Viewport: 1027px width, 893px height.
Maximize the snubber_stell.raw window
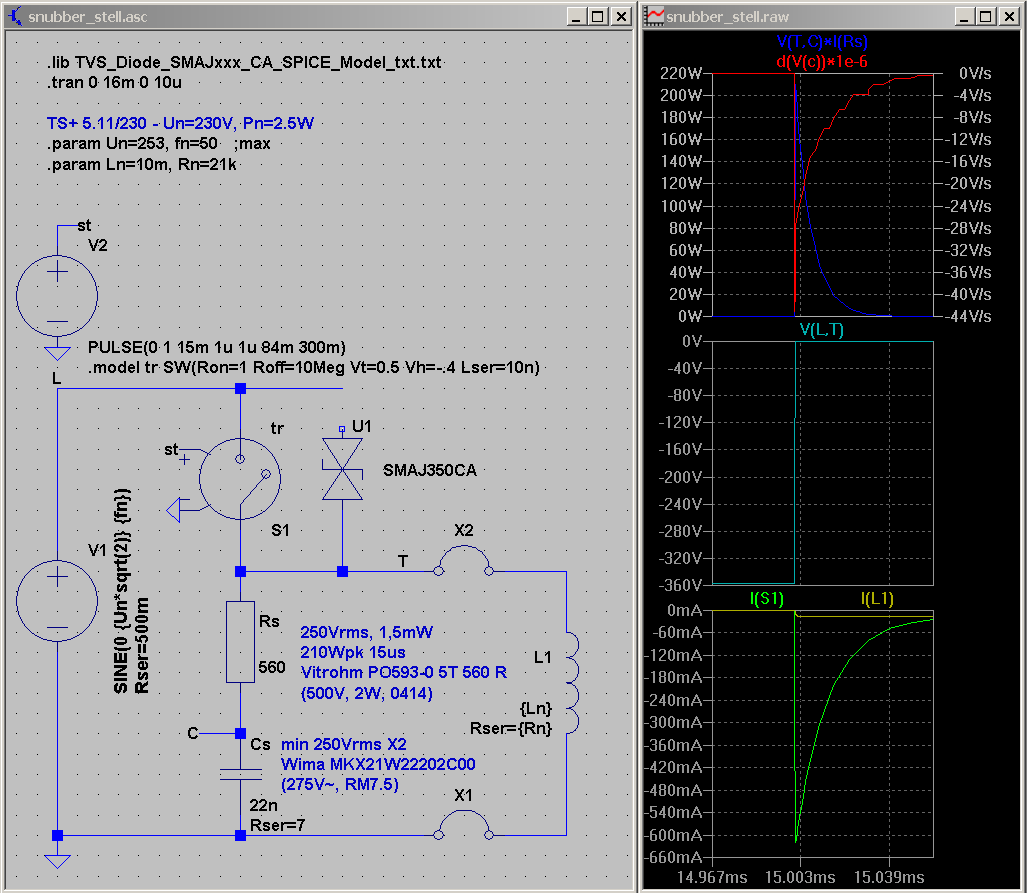pyautogui.click(x=986, y=16)
